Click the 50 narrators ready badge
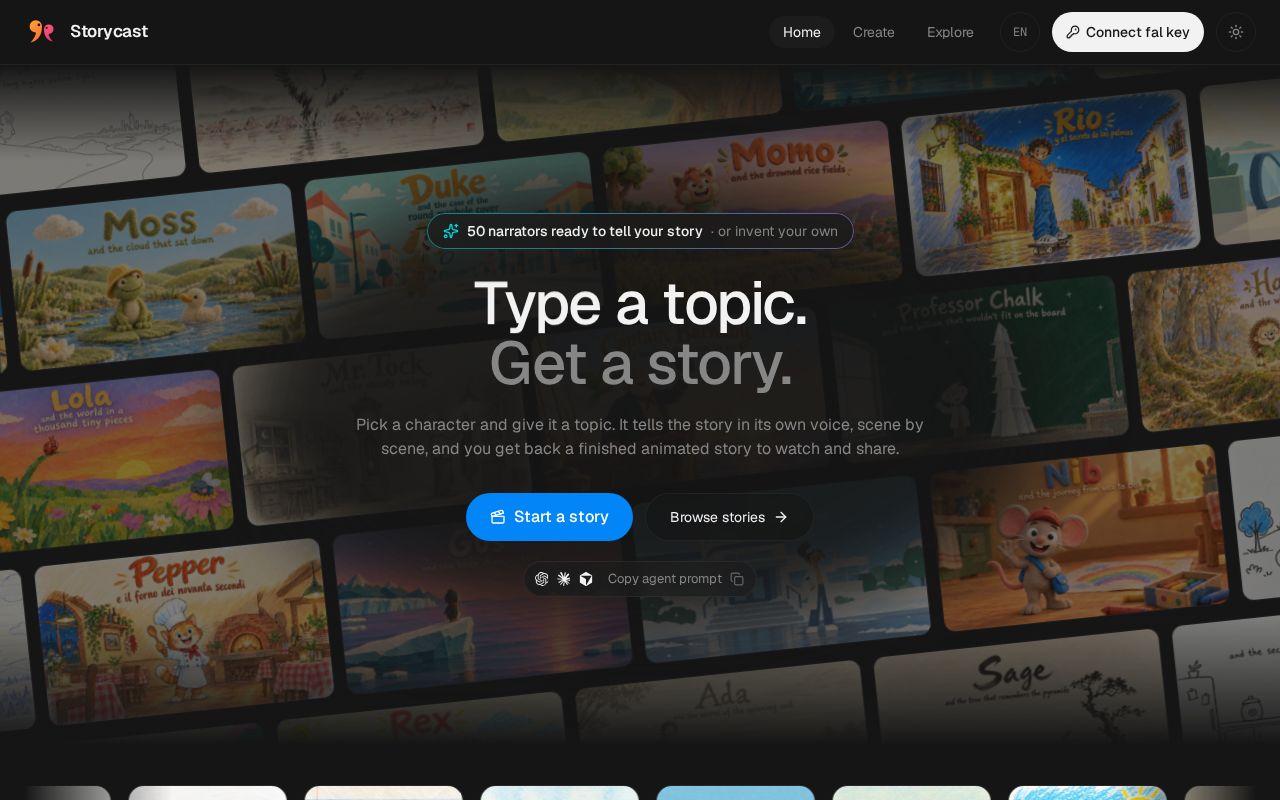 [640, 231]
